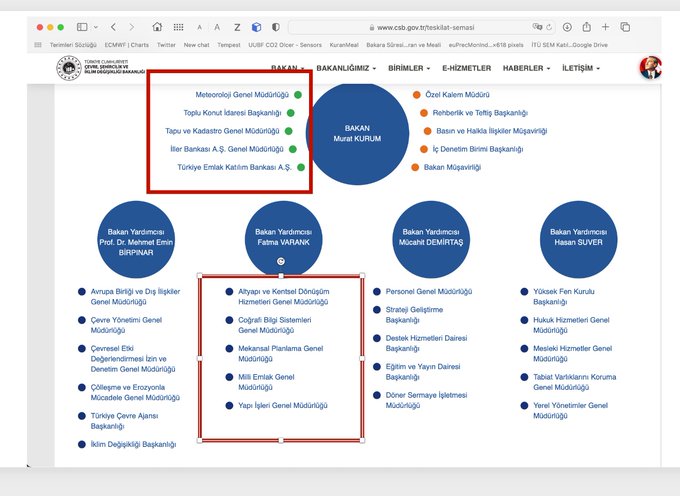Open Türkiye Çevre Ajansı Başkanlığı link

coord(124,421)
